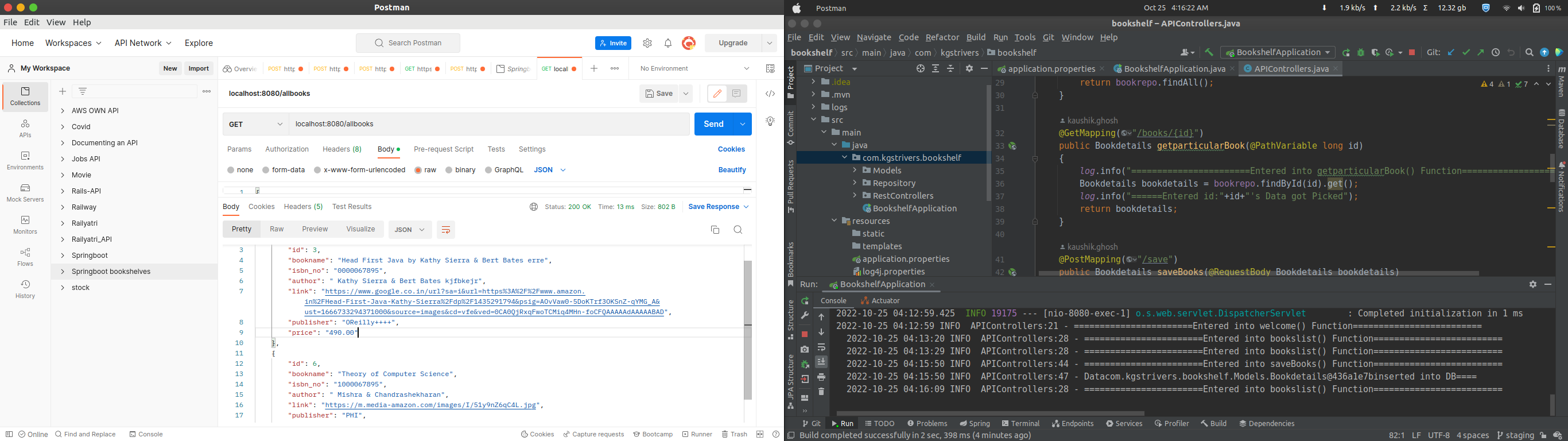
Task: Stop the running BookshelfApplication in IntelliJ
Action: tap(804, 334)
